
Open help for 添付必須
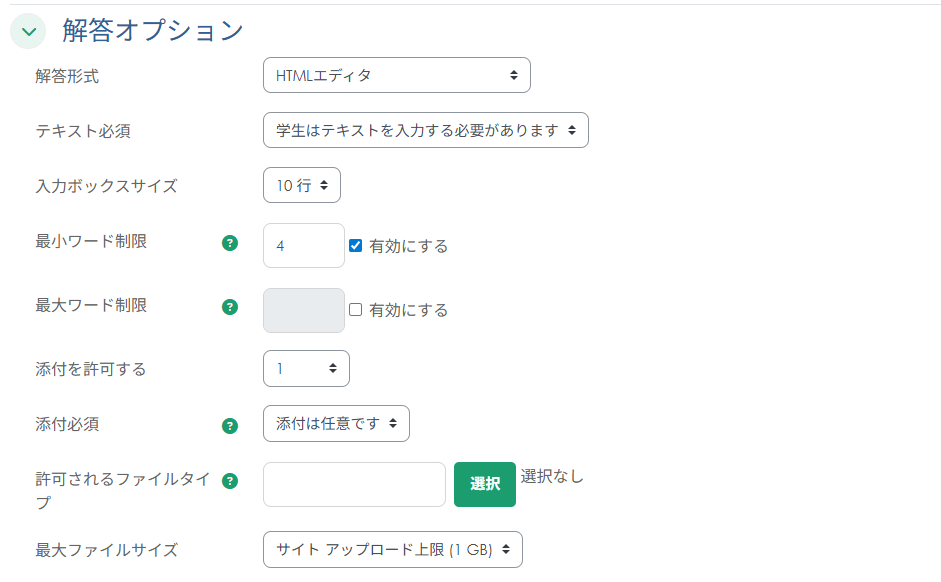(x=229, y=424)
